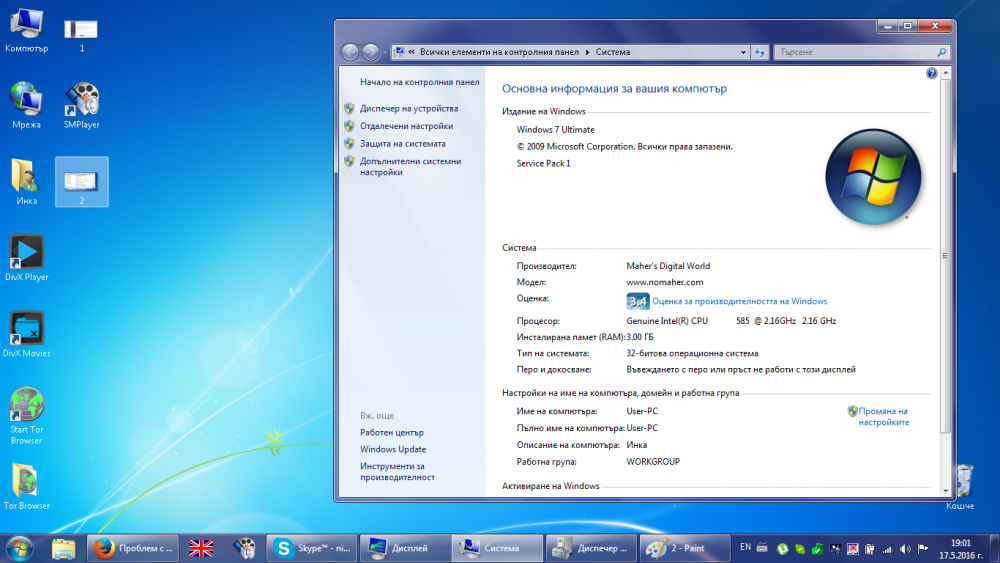The height and width of the screenshot is (563, 1000).
Task: Click the 'Система' breadcrumb in address bar
Action: point(612,52)
